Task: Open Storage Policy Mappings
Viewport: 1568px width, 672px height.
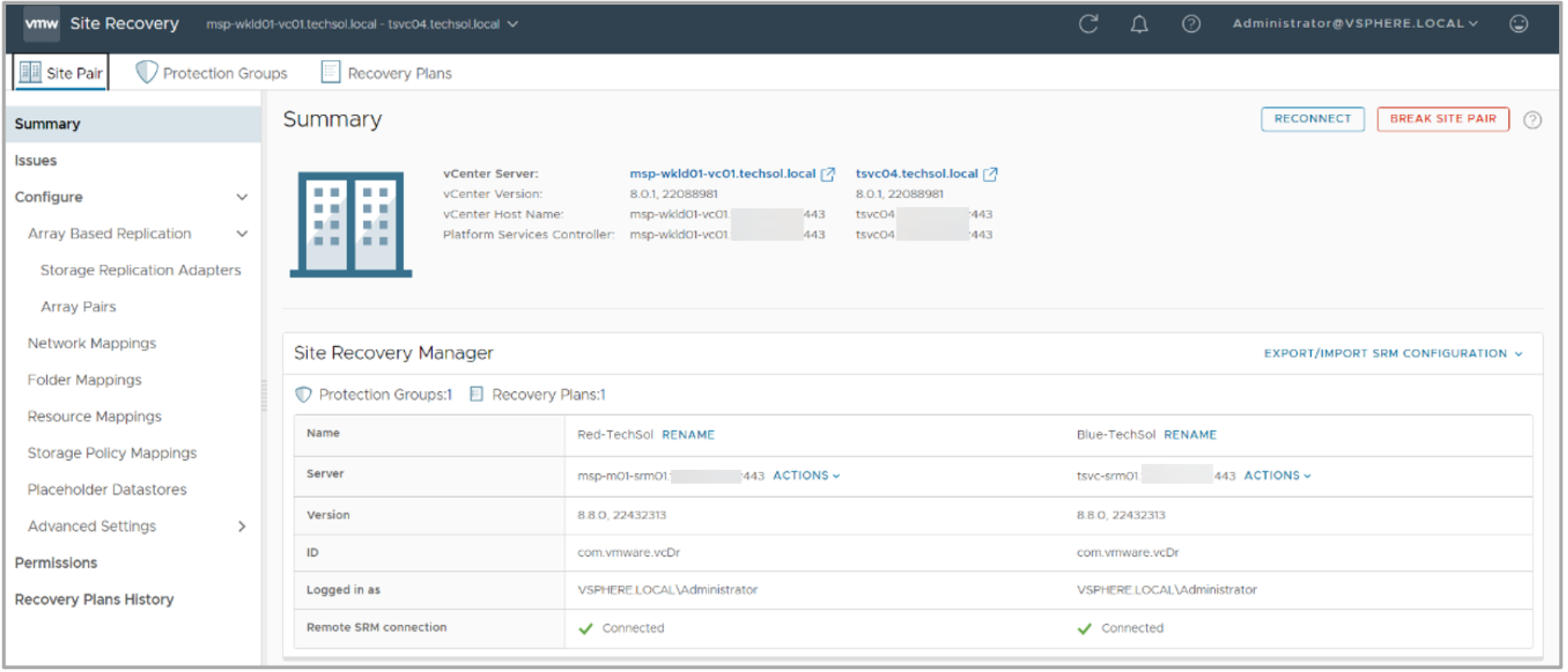Action: point(112,453)
